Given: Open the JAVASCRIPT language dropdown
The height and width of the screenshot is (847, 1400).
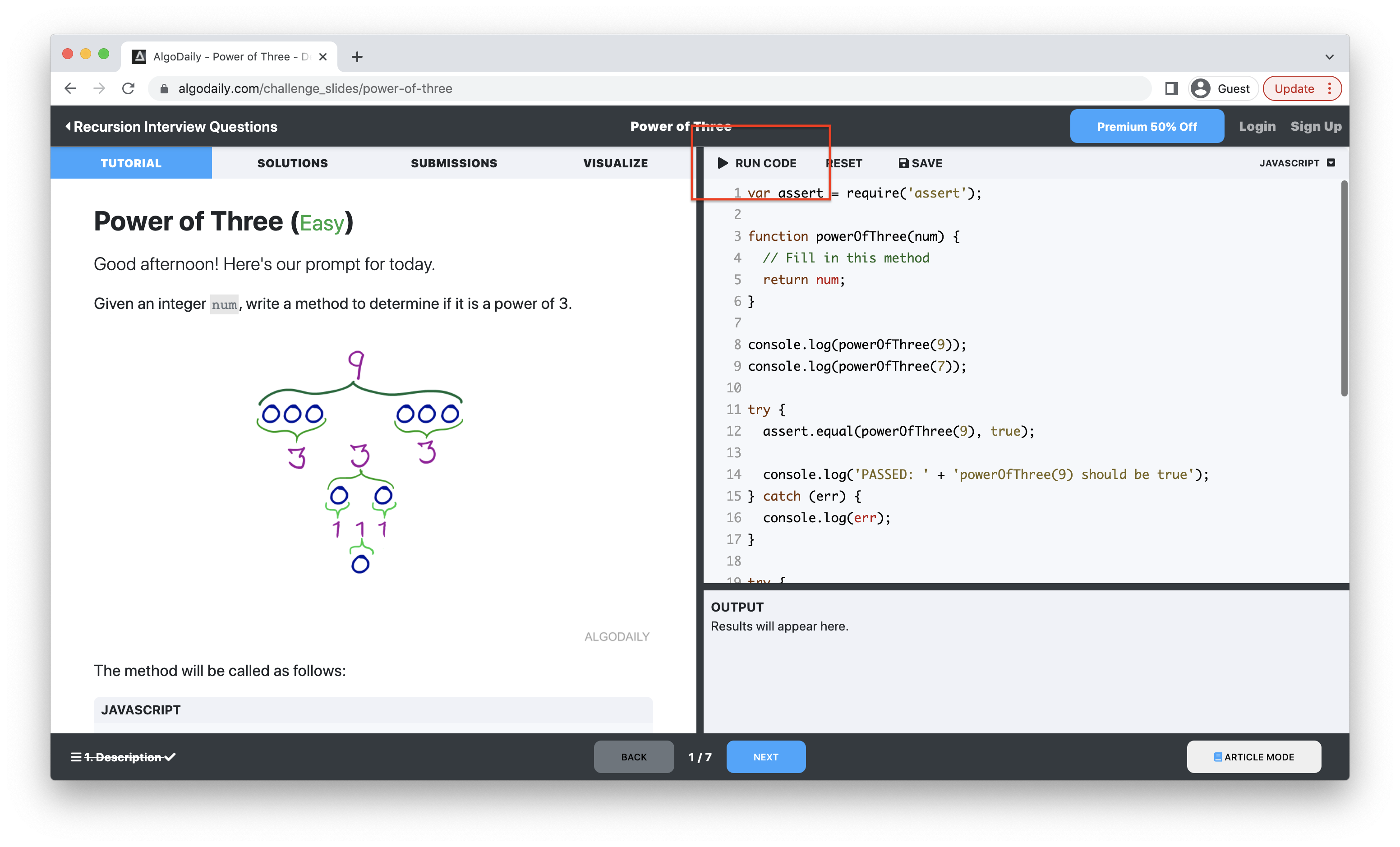Looking at the screenshot, I should coord(1297,163).
